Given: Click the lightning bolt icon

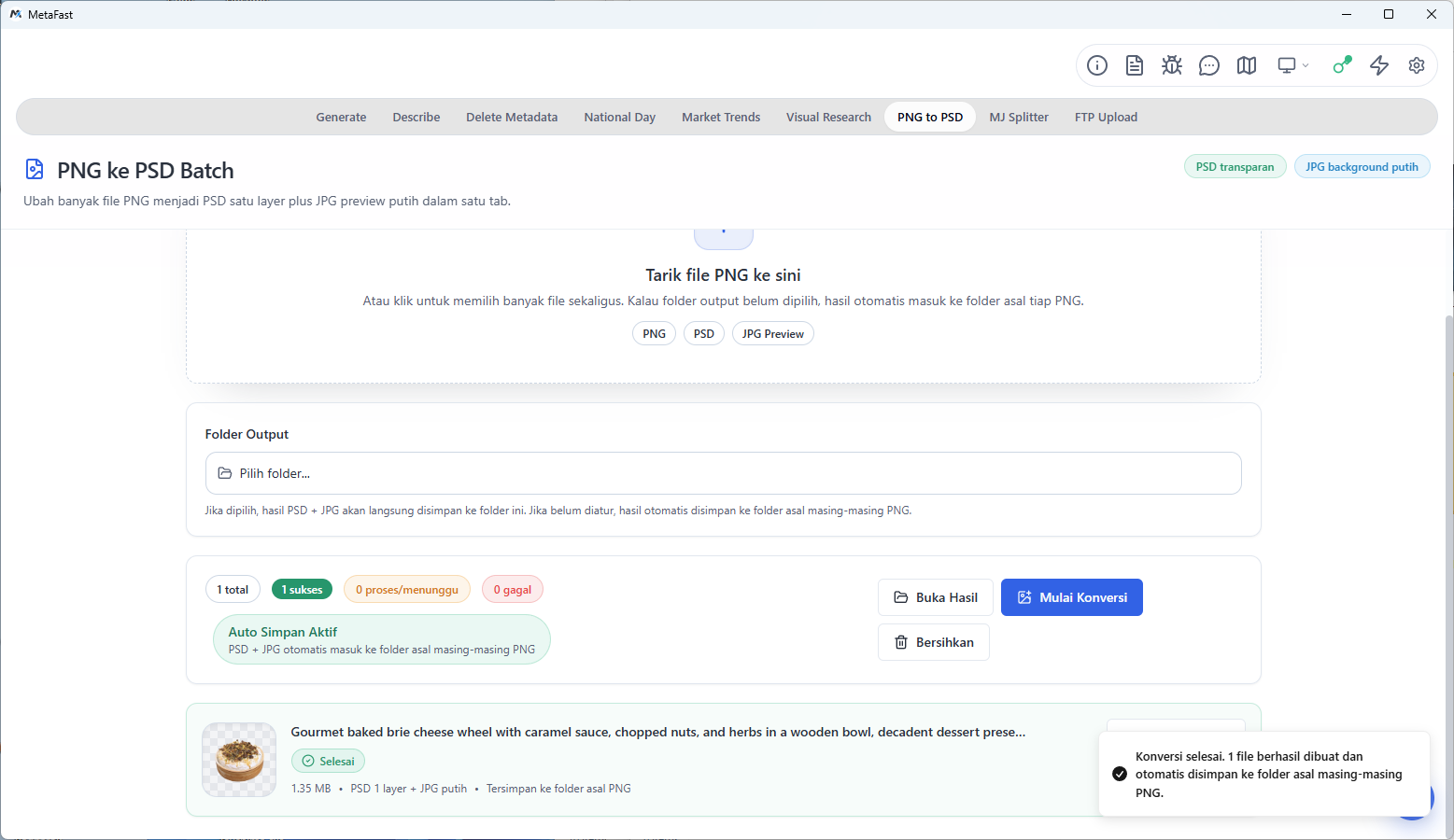Looking at the screenshot, I should [x=1379, y=65].
